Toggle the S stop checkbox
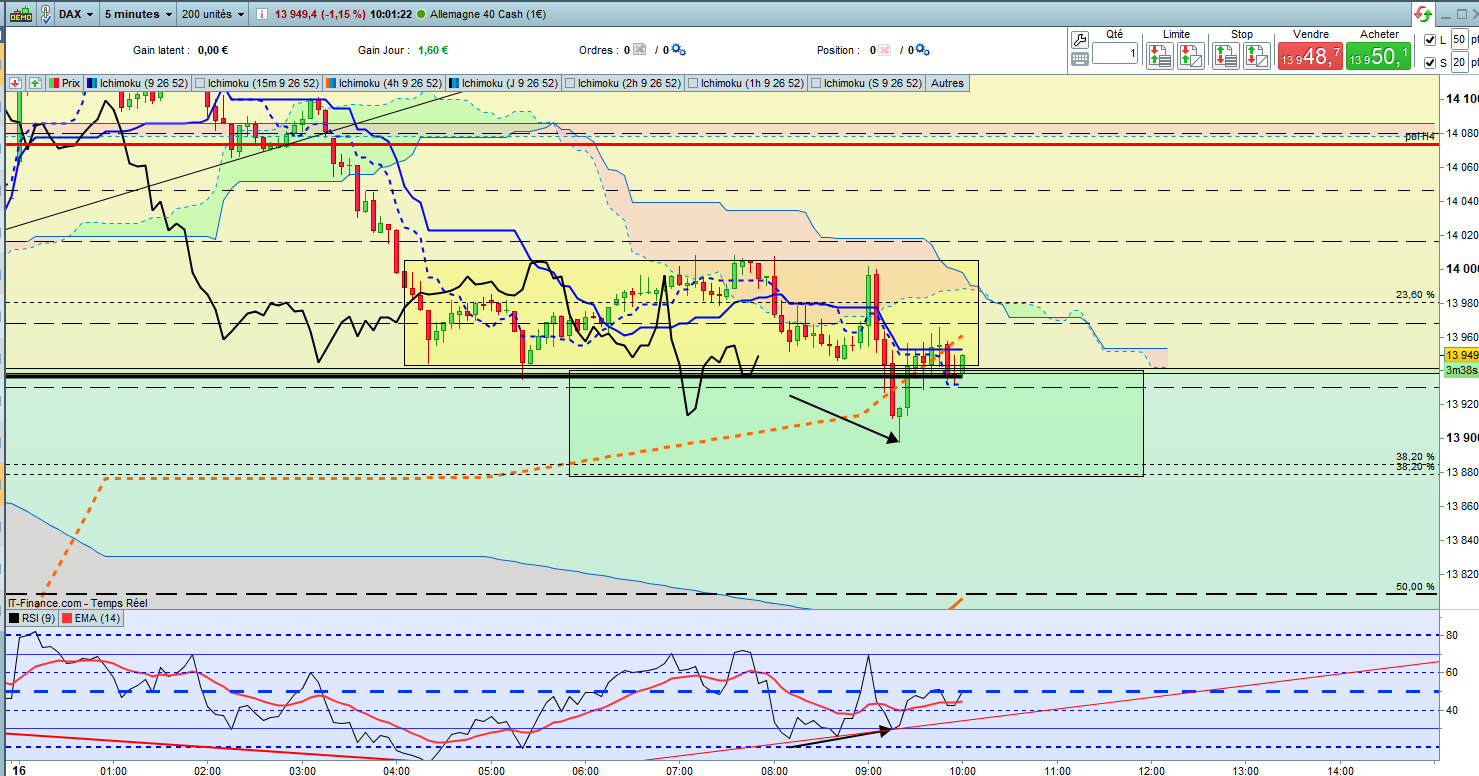This screenshot has width=1479, height=776. point(1429,63)
